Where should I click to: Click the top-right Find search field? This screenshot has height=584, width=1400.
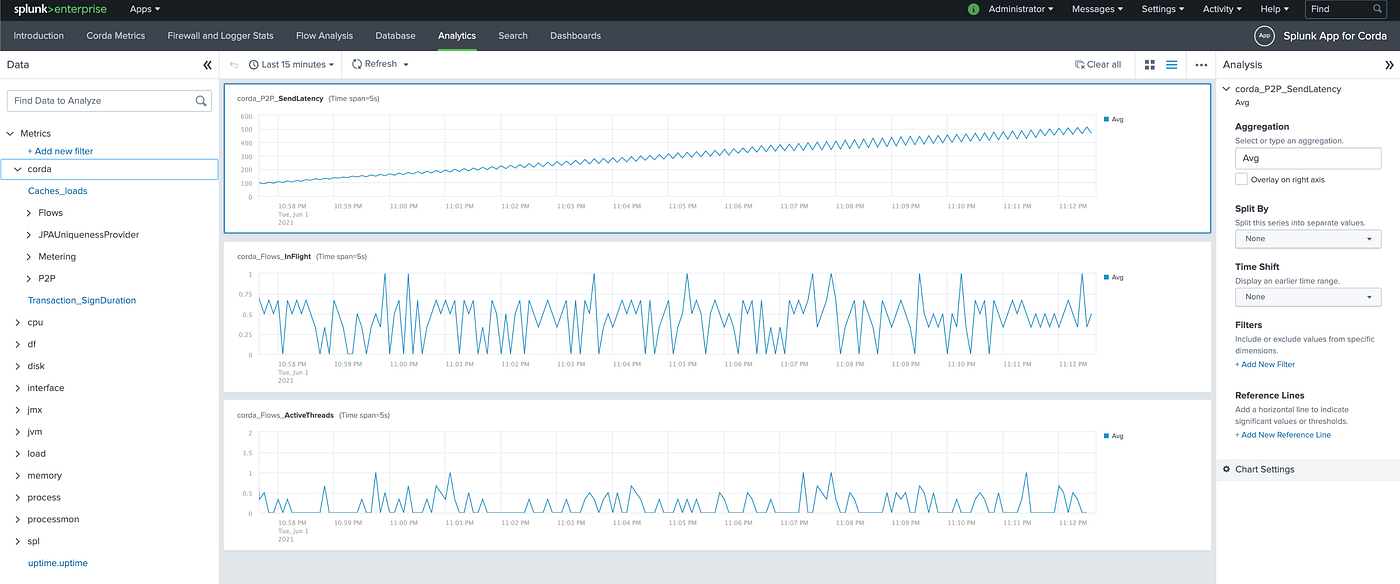click(1346, 9)
